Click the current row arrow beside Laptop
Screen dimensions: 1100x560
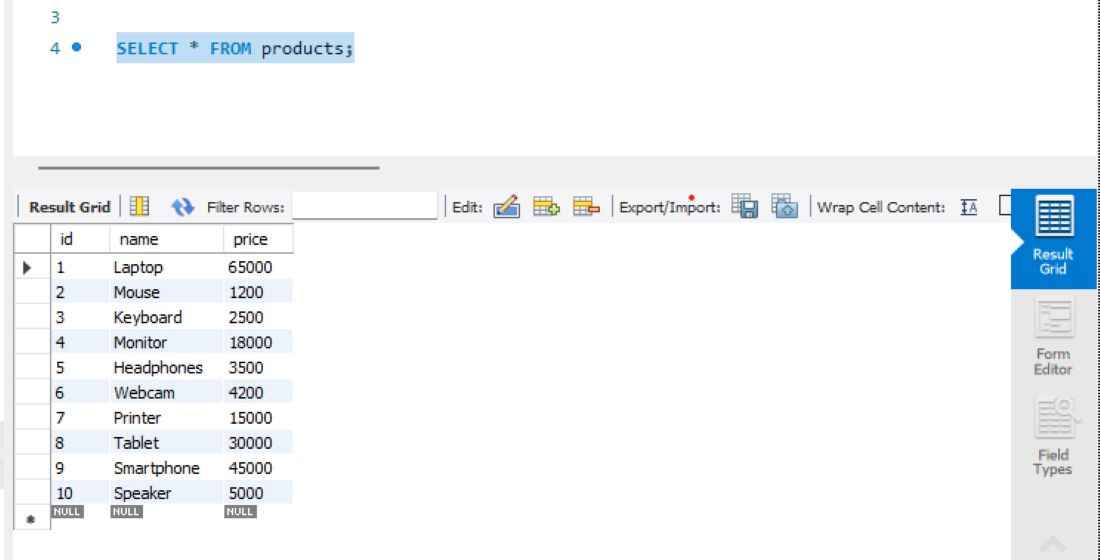pyautogui.click(x=28, y=267)
